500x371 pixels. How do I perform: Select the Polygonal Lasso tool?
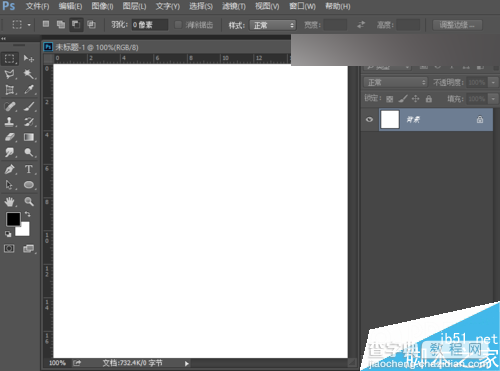click(9, 74)
